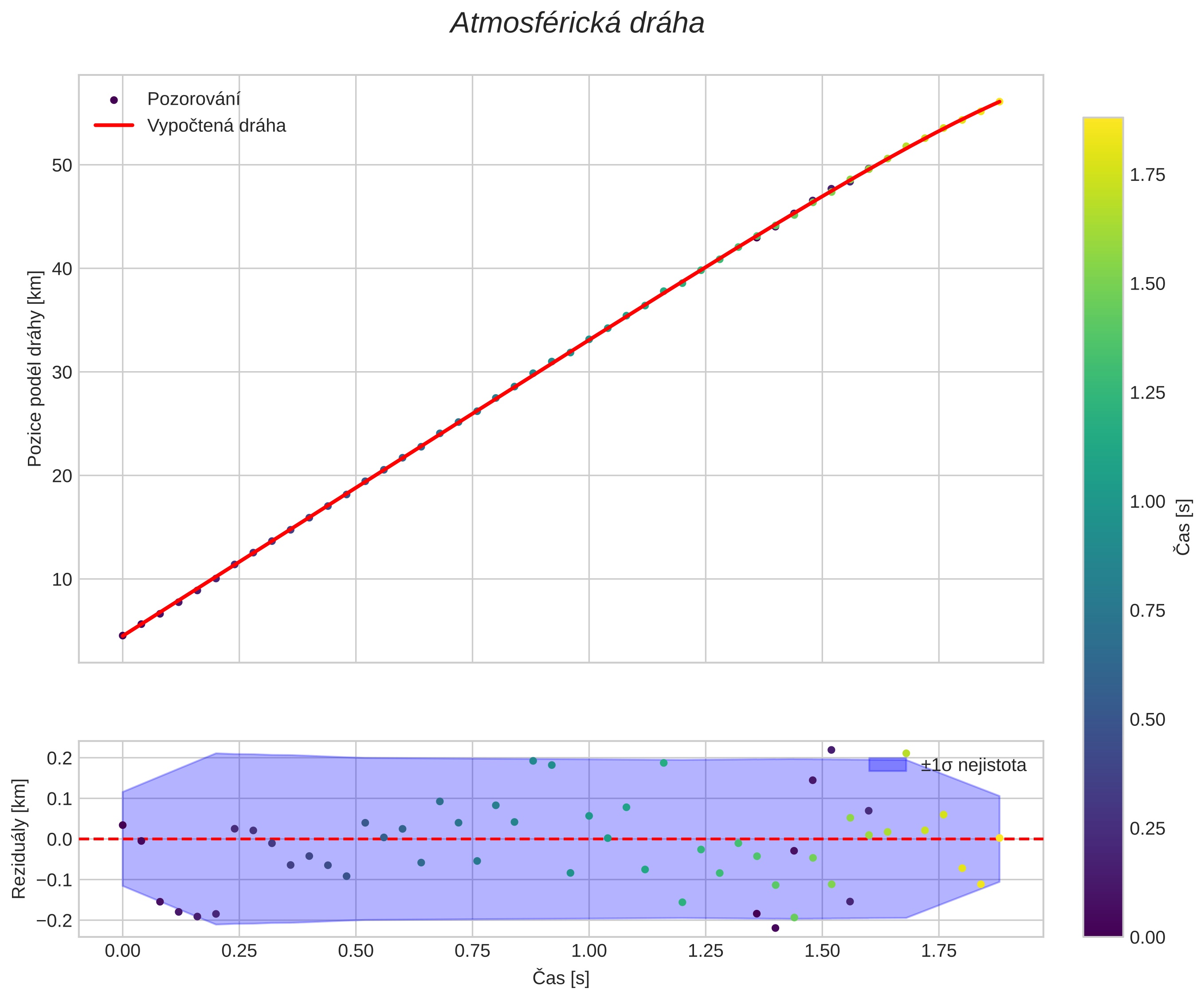Click the Pozorování legend dot marker
Screen dimensions: 1204x999
pos(114,100)
